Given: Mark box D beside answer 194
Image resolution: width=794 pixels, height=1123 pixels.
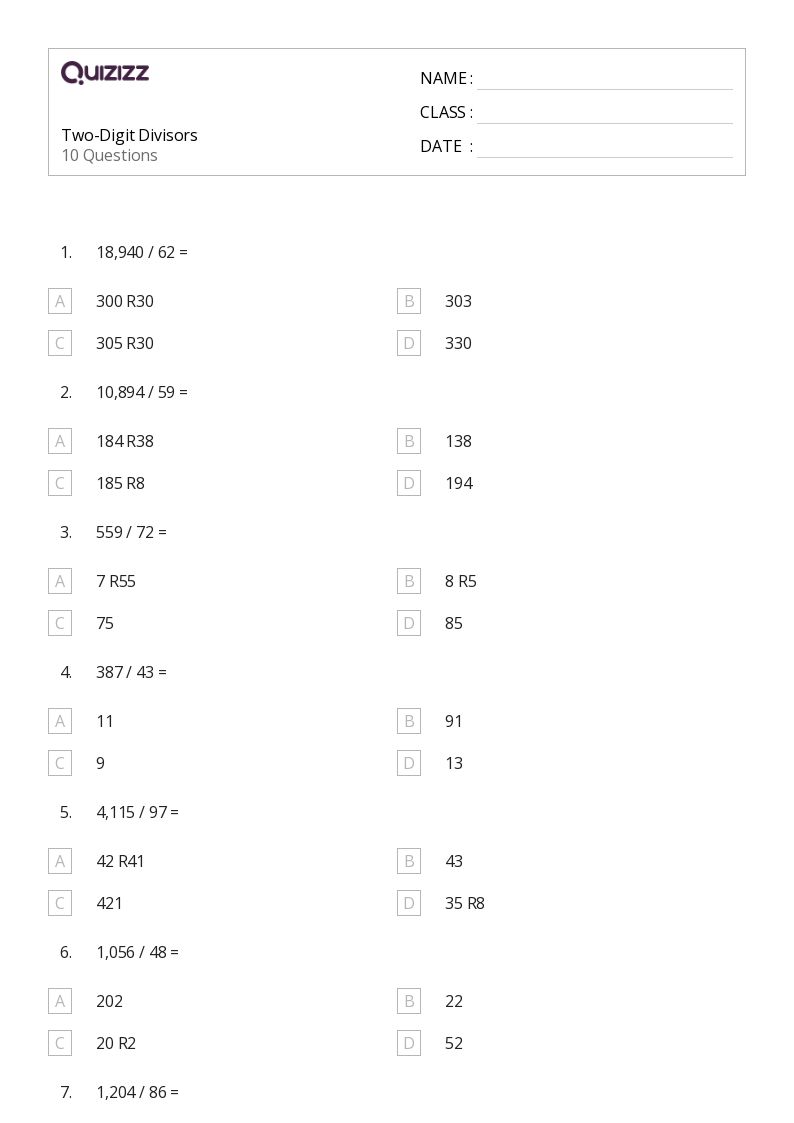Looking at the screenshot, I should point(409,483).
